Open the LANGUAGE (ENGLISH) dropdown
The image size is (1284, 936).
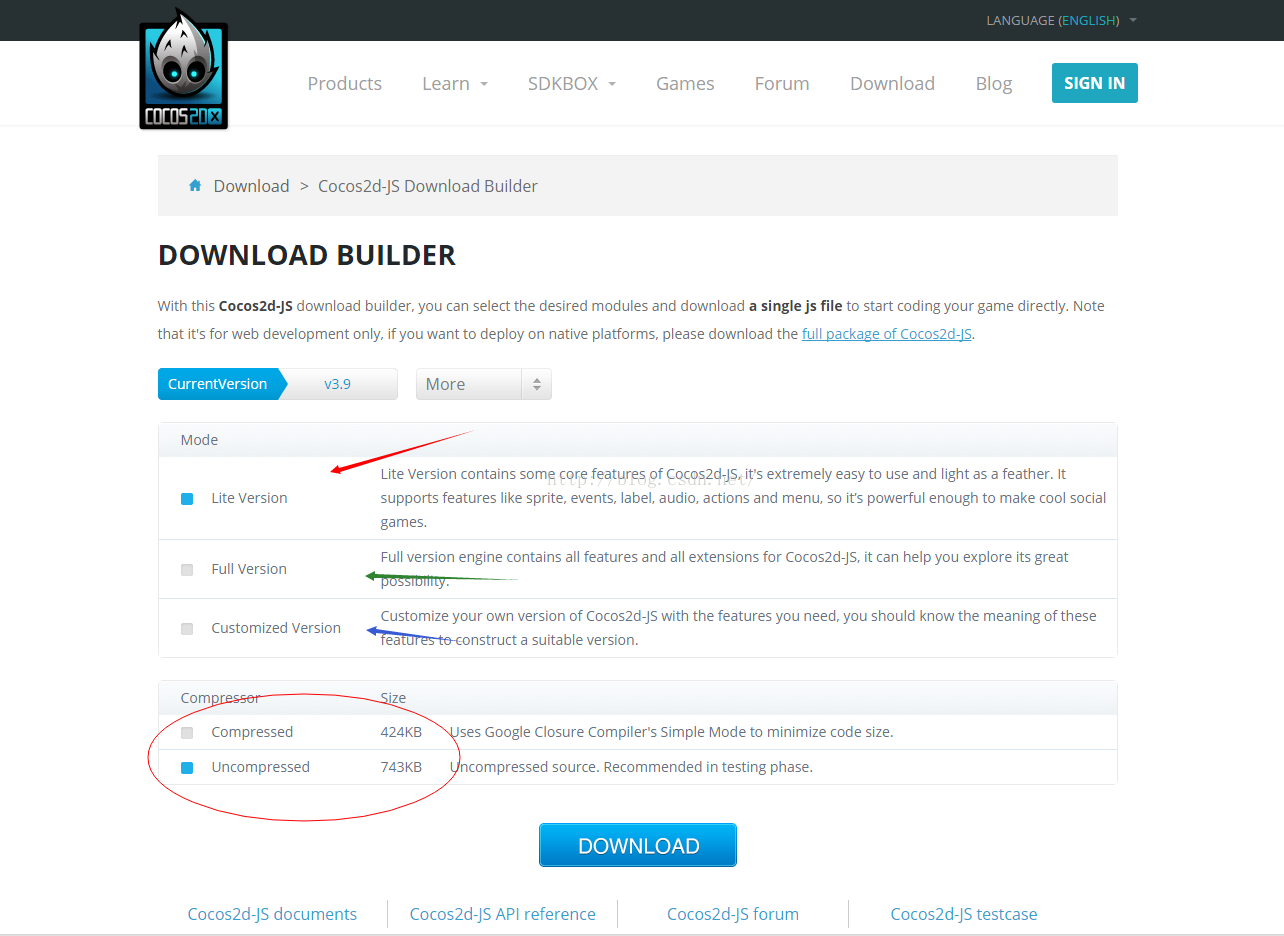click(1062, 20)
